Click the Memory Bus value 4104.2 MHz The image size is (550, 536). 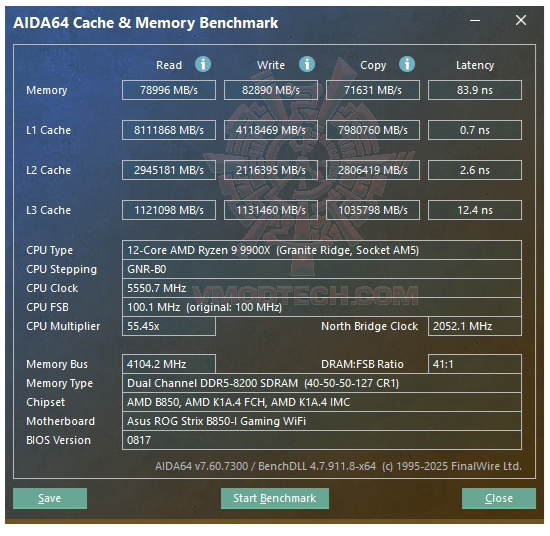(x=169, y=364)
